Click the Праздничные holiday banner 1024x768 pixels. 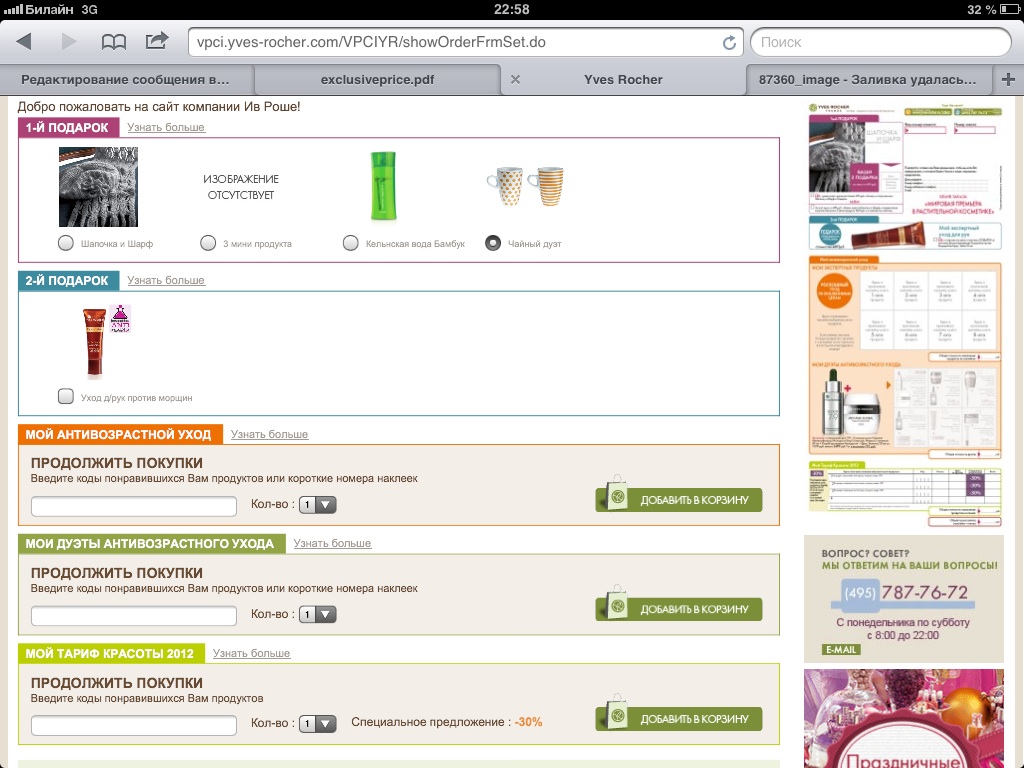coord(904,718)
